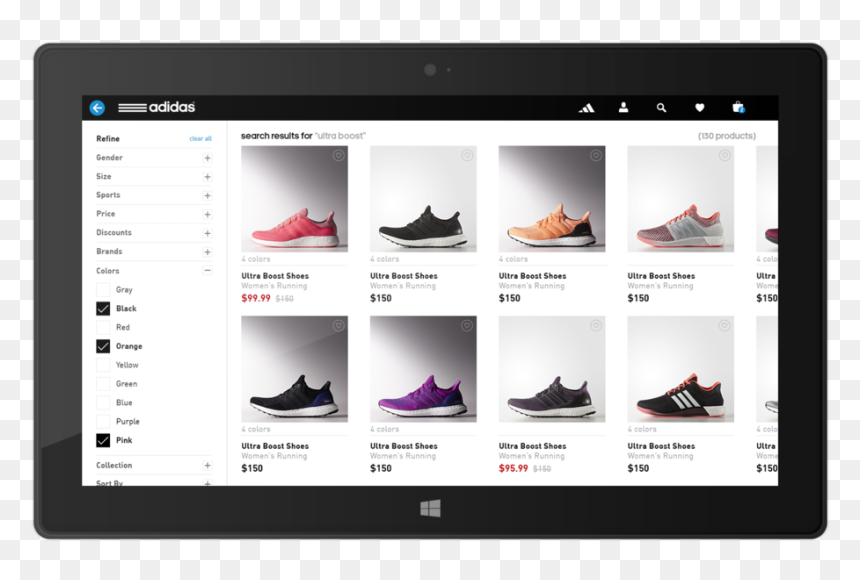Expand the Price filter
Viewport: 860px width, 580px height.
[207, 214]
